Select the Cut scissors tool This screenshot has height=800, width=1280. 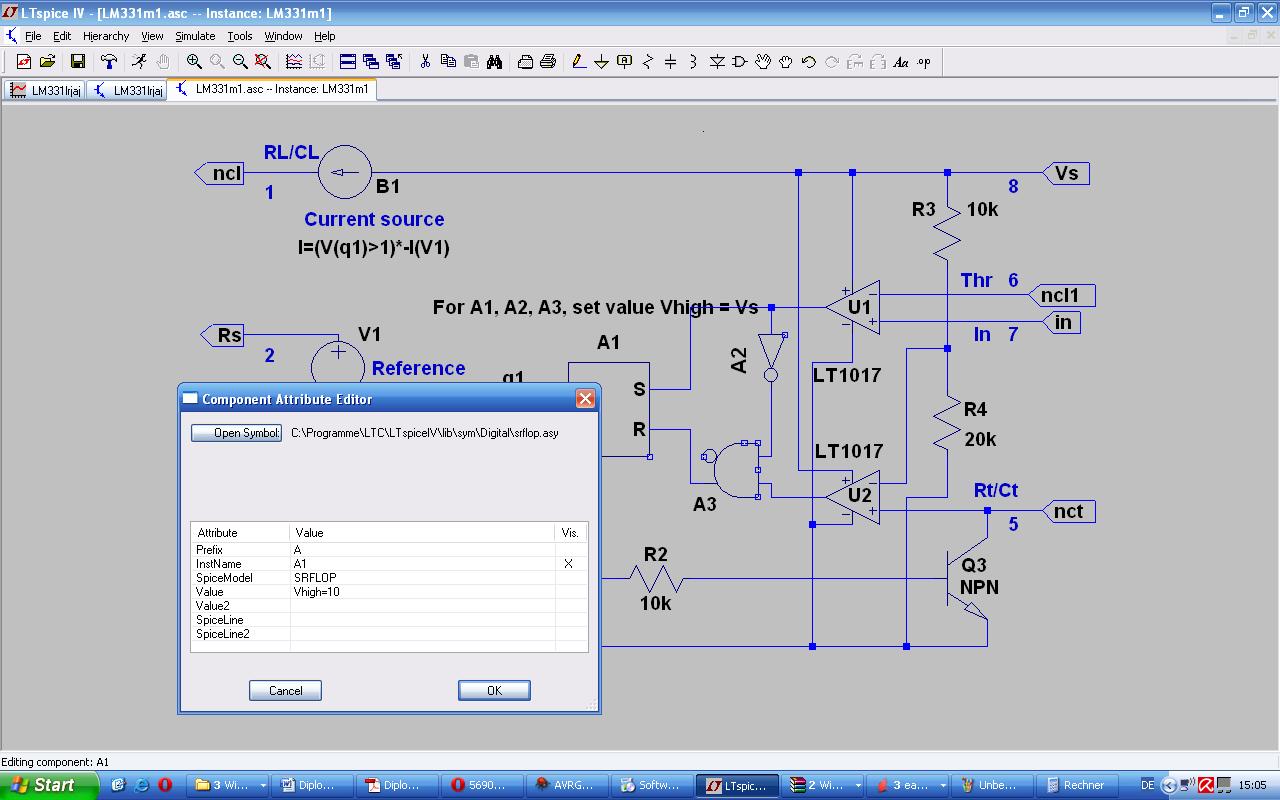(425, 62)
